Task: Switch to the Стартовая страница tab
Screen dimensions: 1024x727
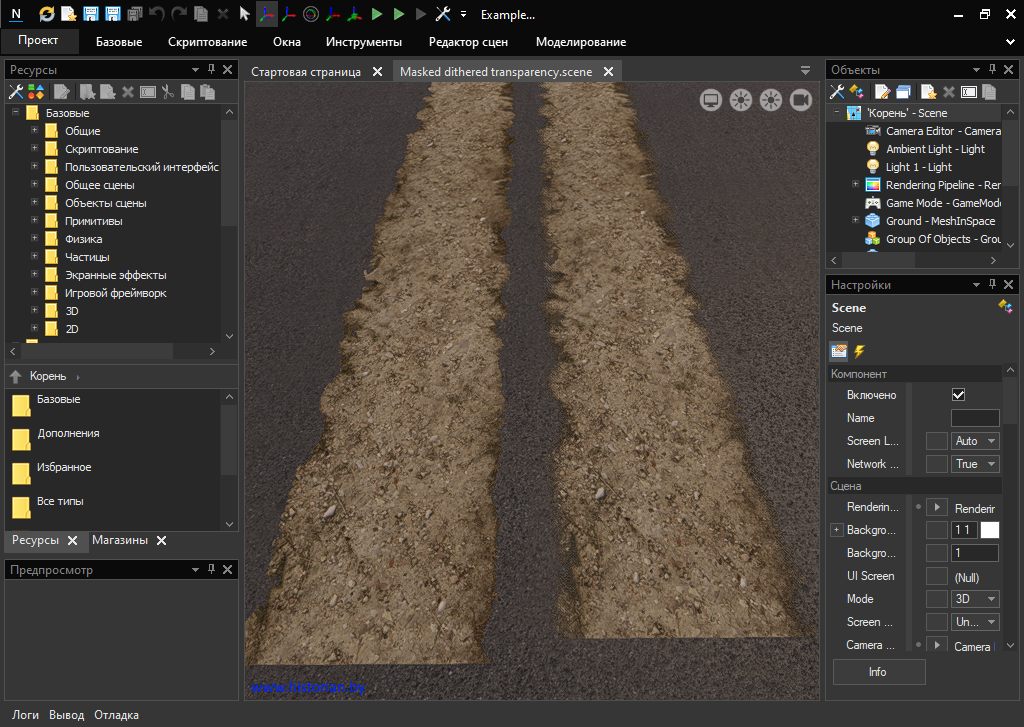Action: [x=306, y=72]
